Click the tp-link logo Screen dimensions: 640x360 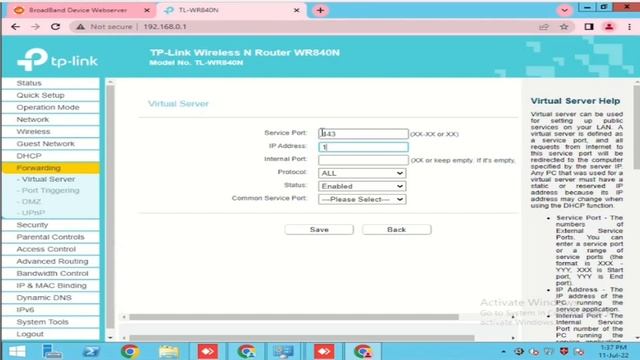click(57, 60)
